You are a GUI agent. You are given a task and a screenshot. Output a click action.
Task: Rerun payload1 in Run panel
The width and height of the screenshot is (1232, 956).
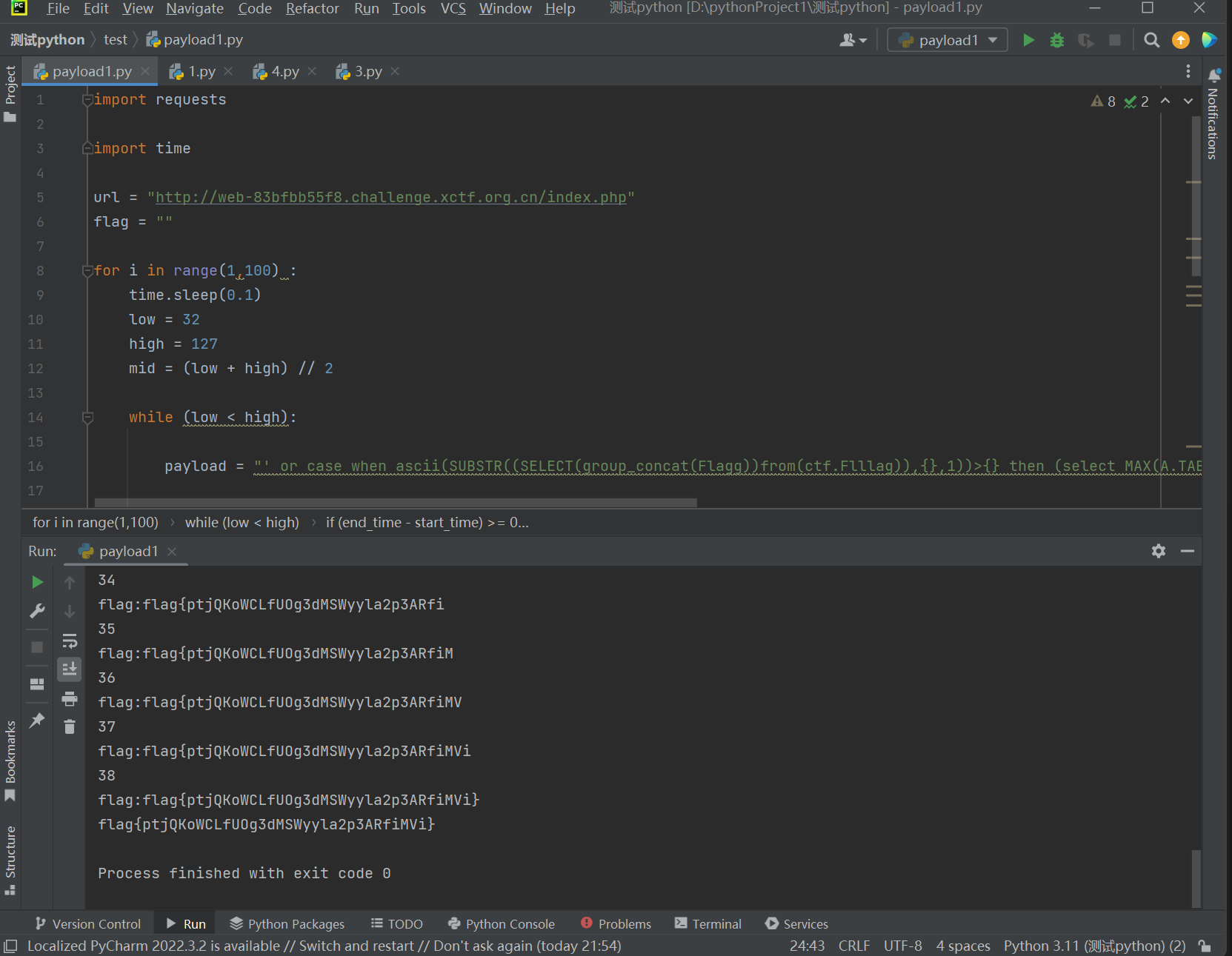(37, 582)
